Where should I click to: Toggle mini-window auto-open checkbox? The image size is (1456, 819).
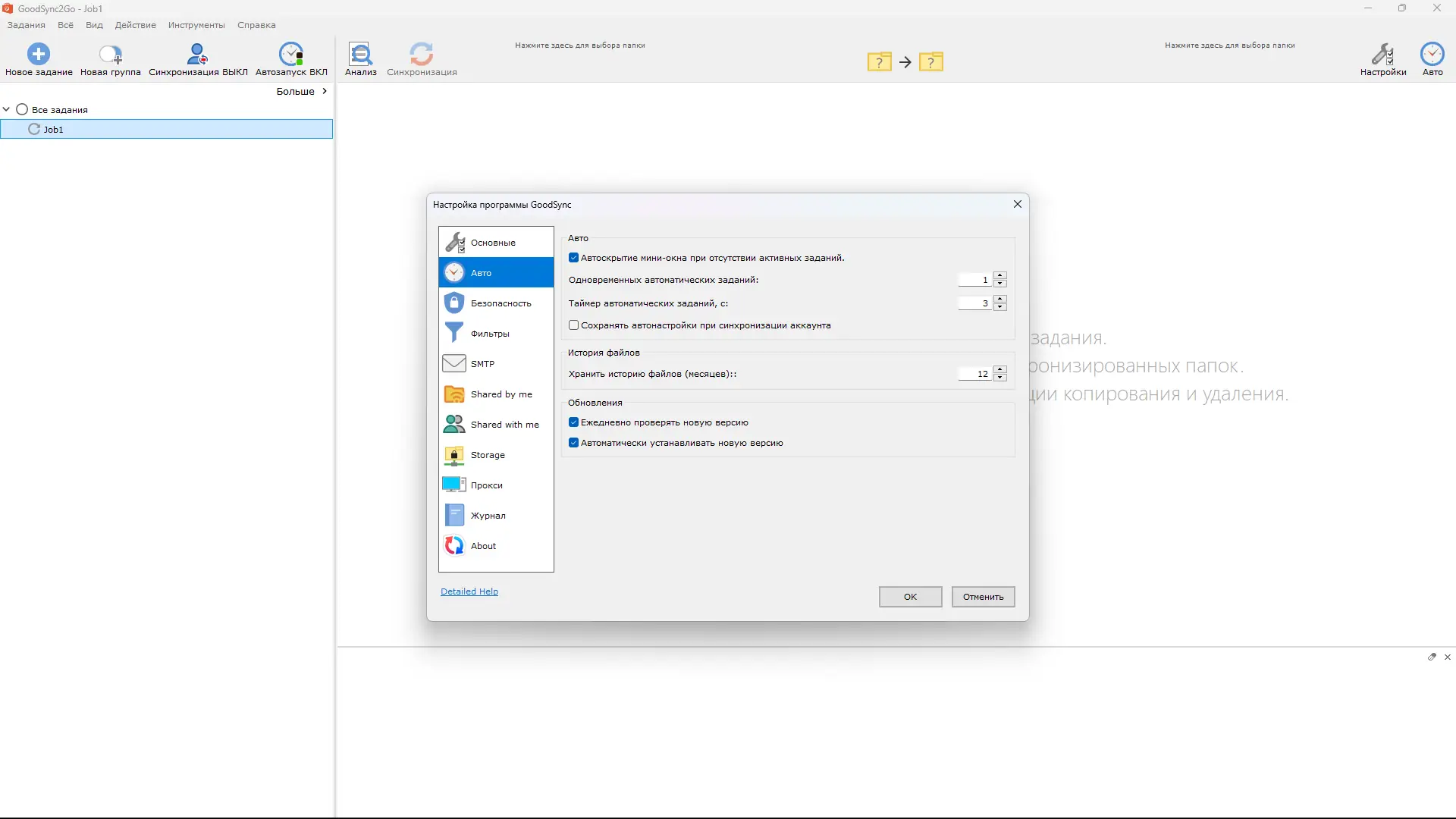pyautogui.click(x=574, y=258)
